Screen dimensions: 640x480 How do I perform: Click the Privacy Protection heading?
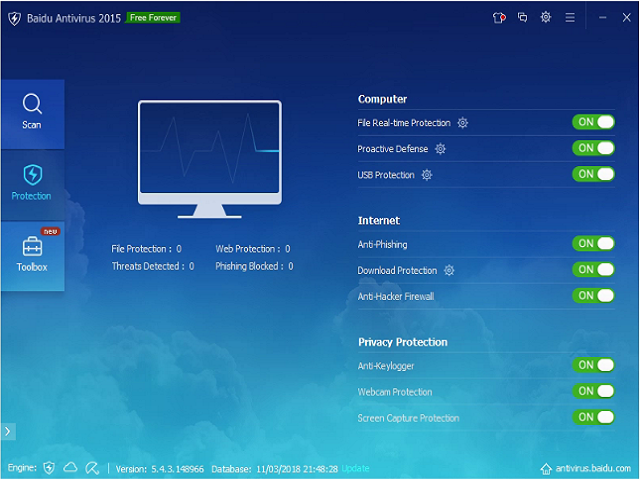402,342
